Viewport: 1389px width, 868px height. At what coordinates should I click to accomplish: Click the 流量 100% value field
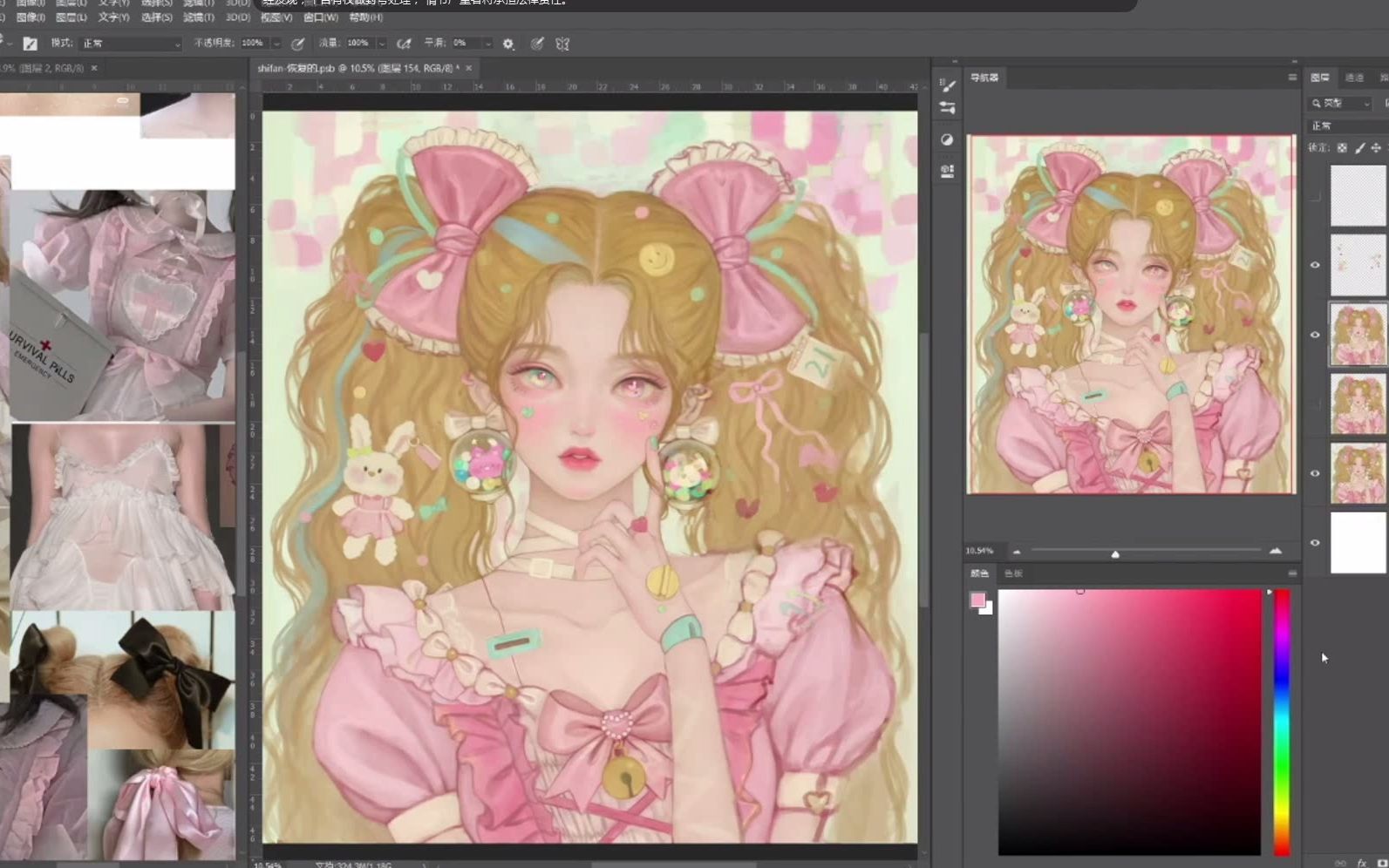[359, 44]
